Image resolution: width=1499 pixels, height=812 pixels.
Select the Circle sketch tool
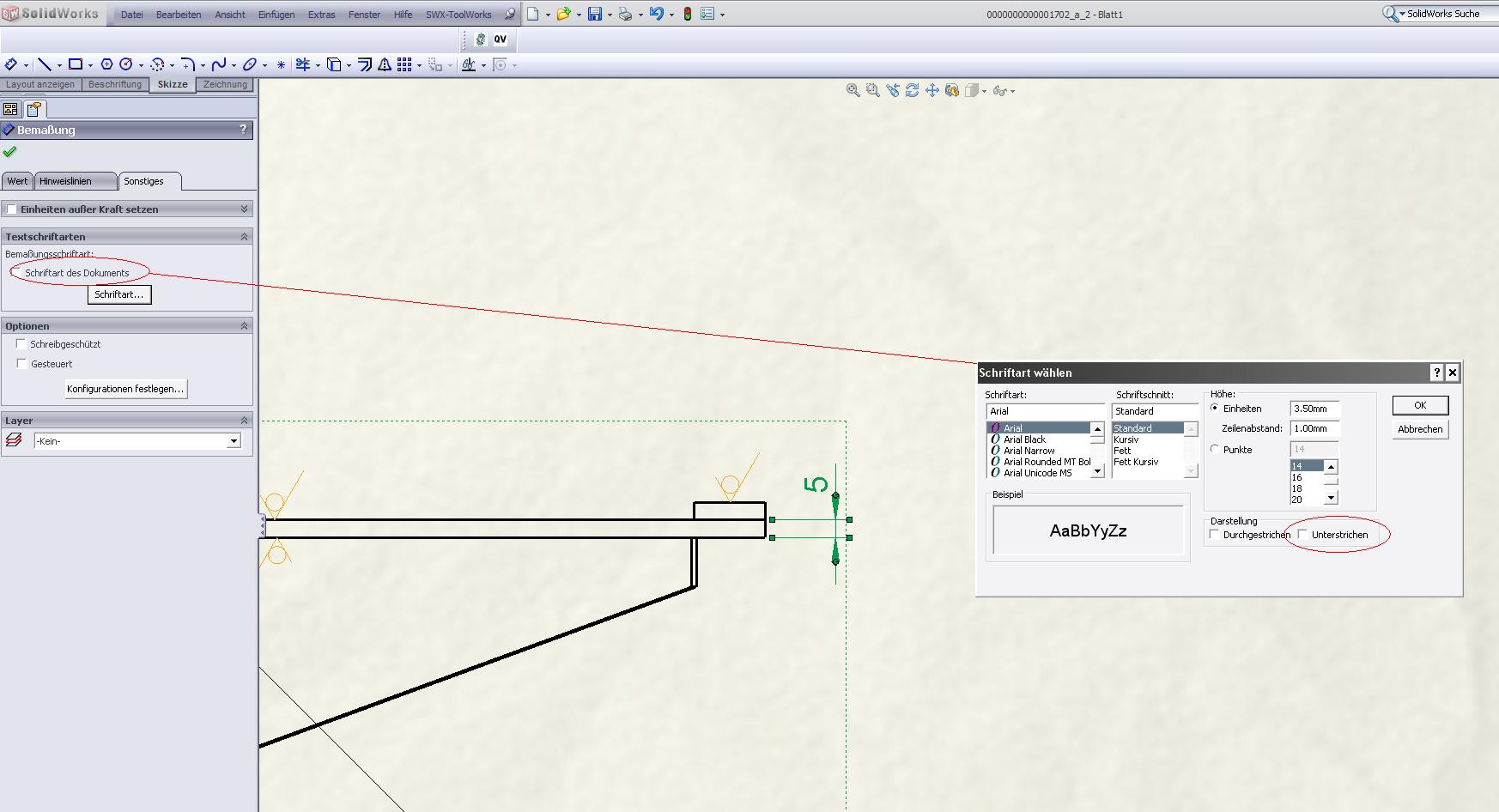coord(126,64)
